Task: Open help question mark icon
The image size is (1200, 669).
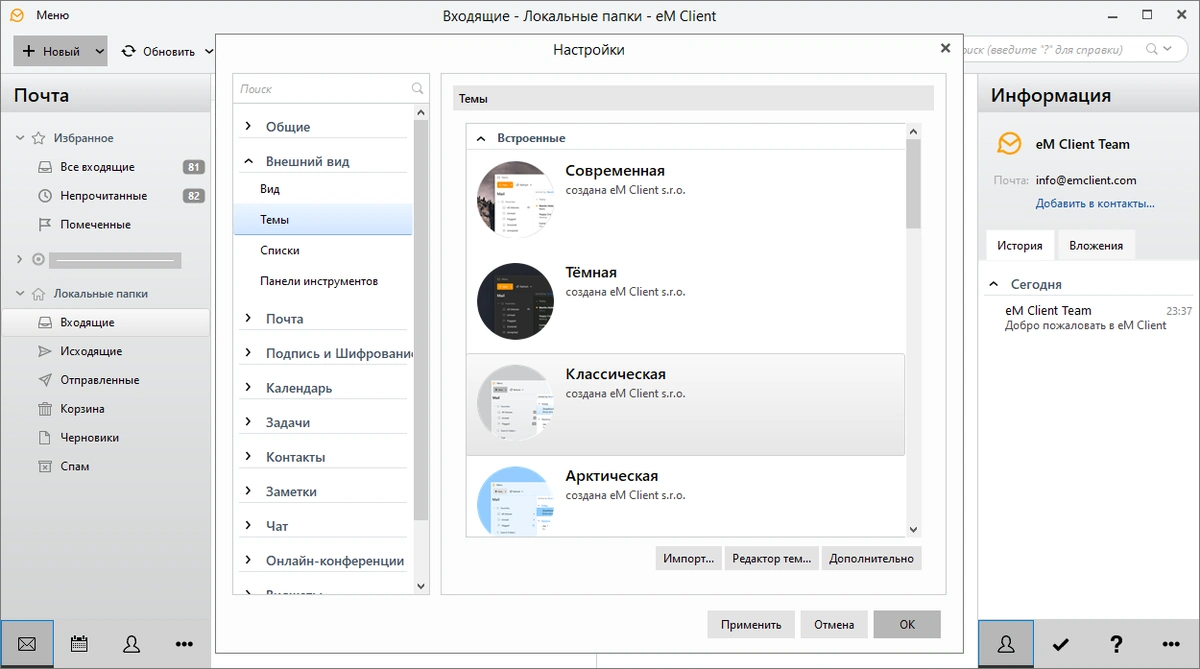Action: 1117,645
